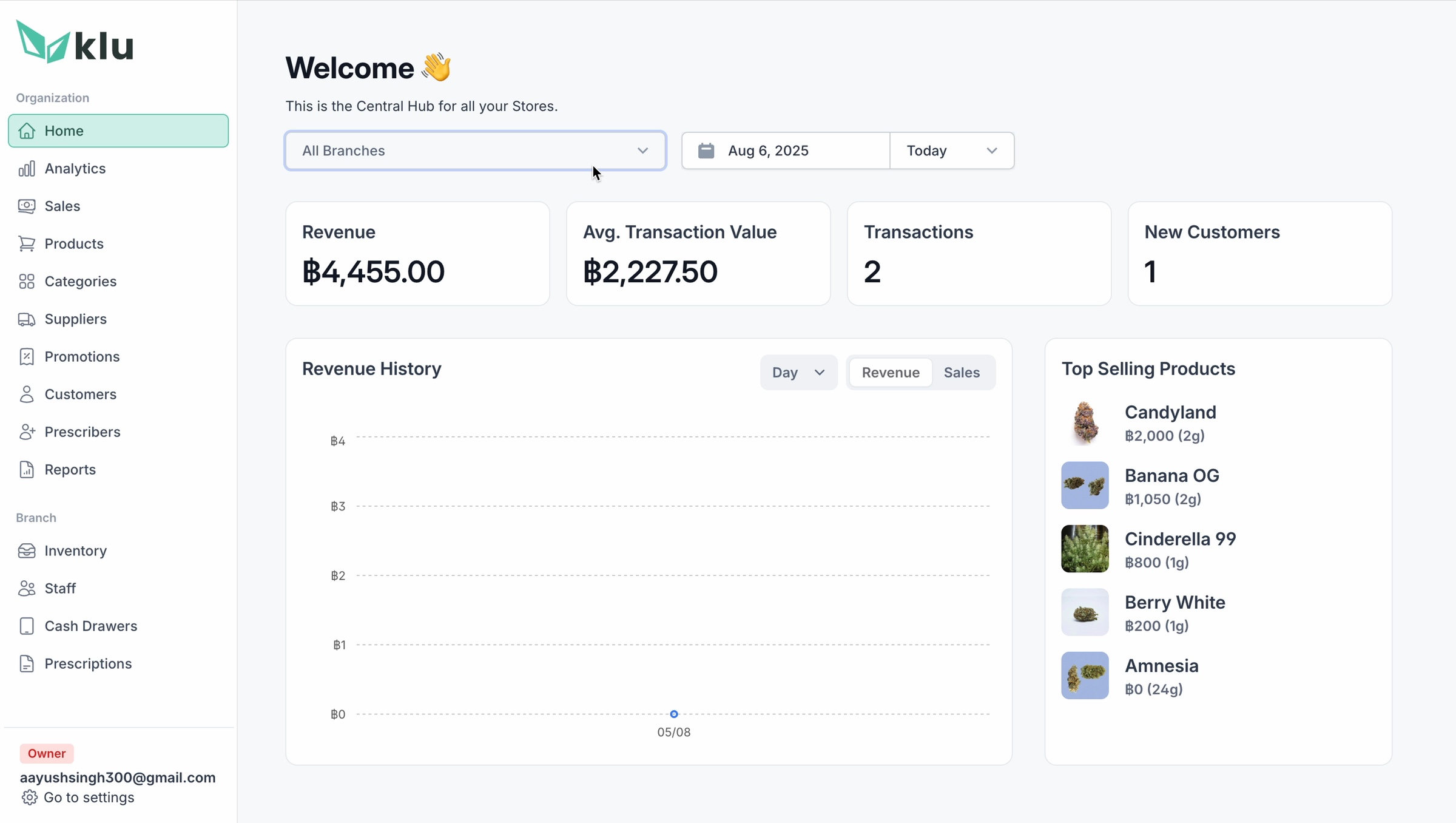1456x823 pixels.
Task: Open the Prescriptions page
Action: 118,663
